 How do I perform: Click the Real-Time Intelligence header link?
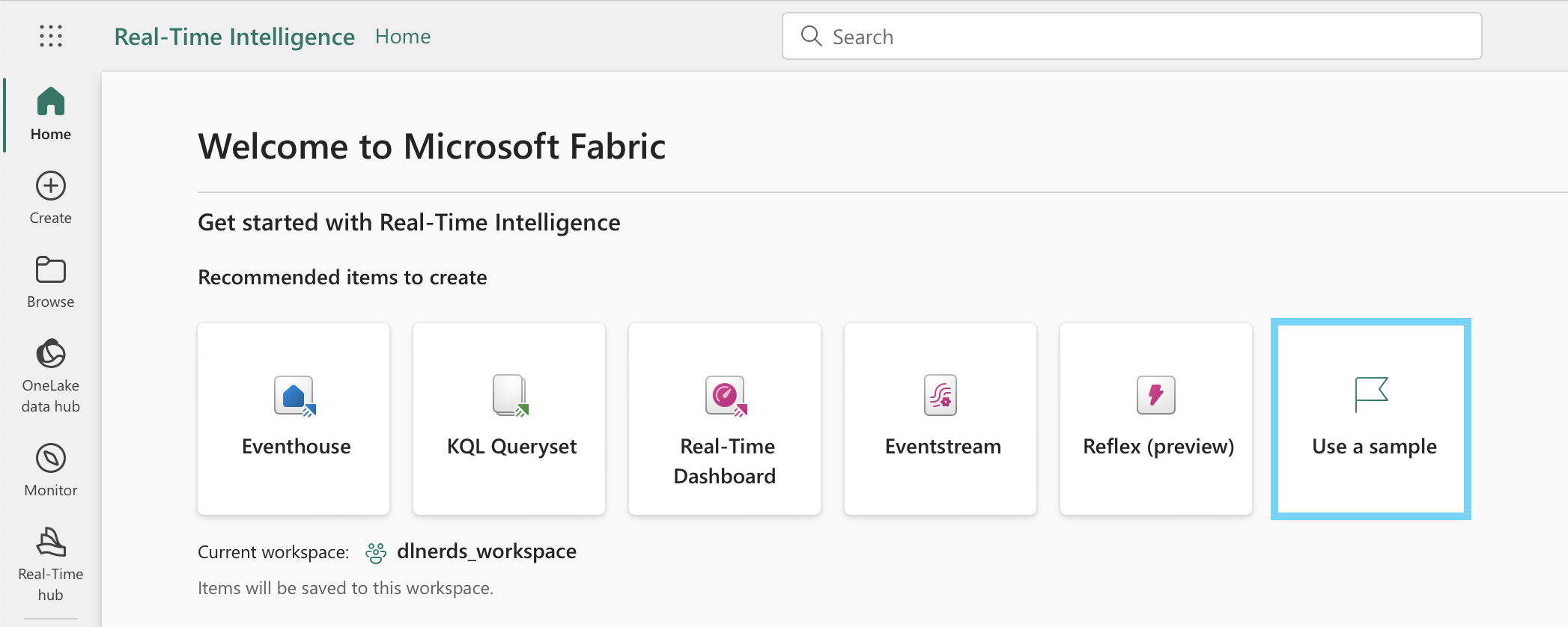click(234, 37)
